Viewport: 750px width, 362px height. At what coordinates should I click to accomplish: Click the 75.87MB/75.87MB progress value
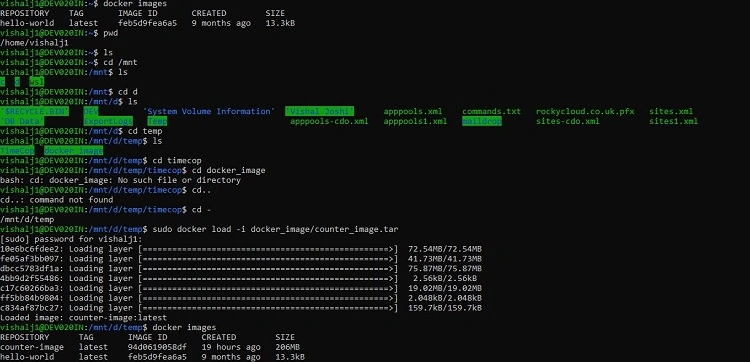click(x=445, y=269)
